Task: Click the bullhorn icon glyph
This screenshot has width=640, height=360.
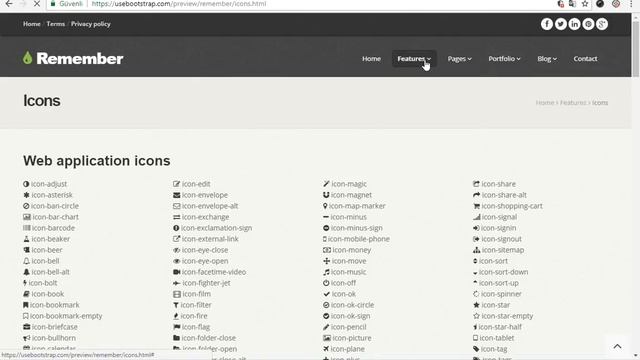Action: point(27,338)
